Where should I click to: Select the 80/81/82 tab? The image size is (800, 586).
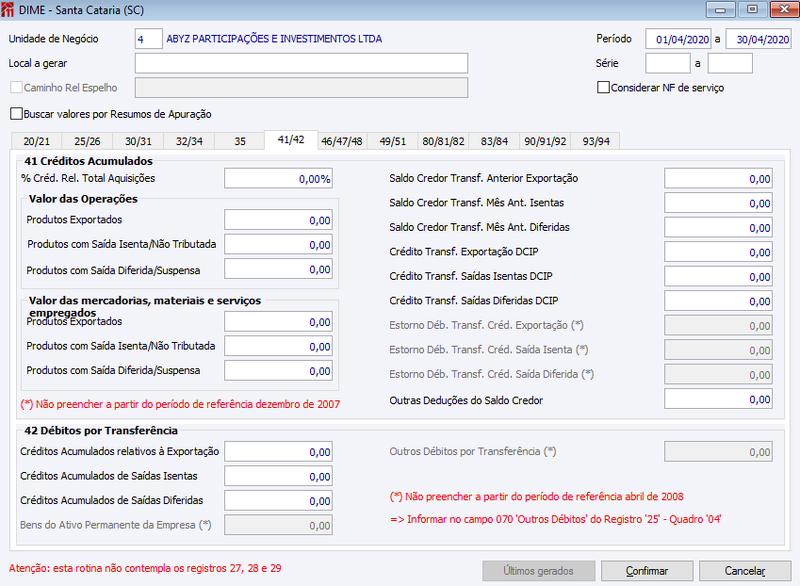tap(443, 141)
